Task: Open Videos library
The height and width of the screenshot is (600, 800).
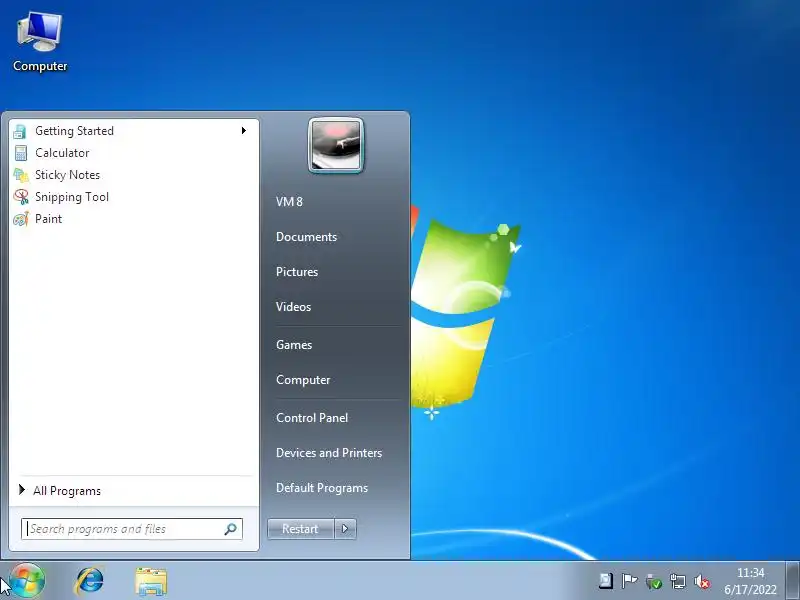Action: [x=293, y=307]
